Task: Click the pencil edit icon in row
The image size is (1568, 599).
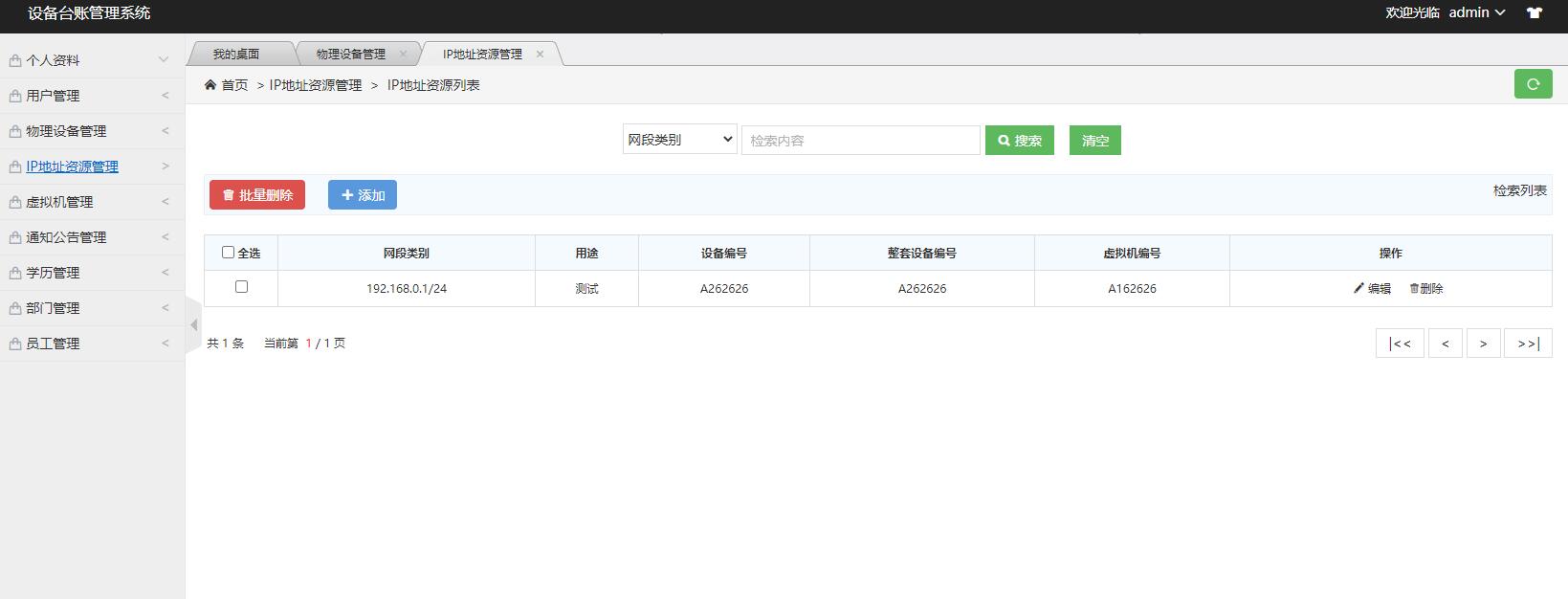Action: tap(1358, 288)
